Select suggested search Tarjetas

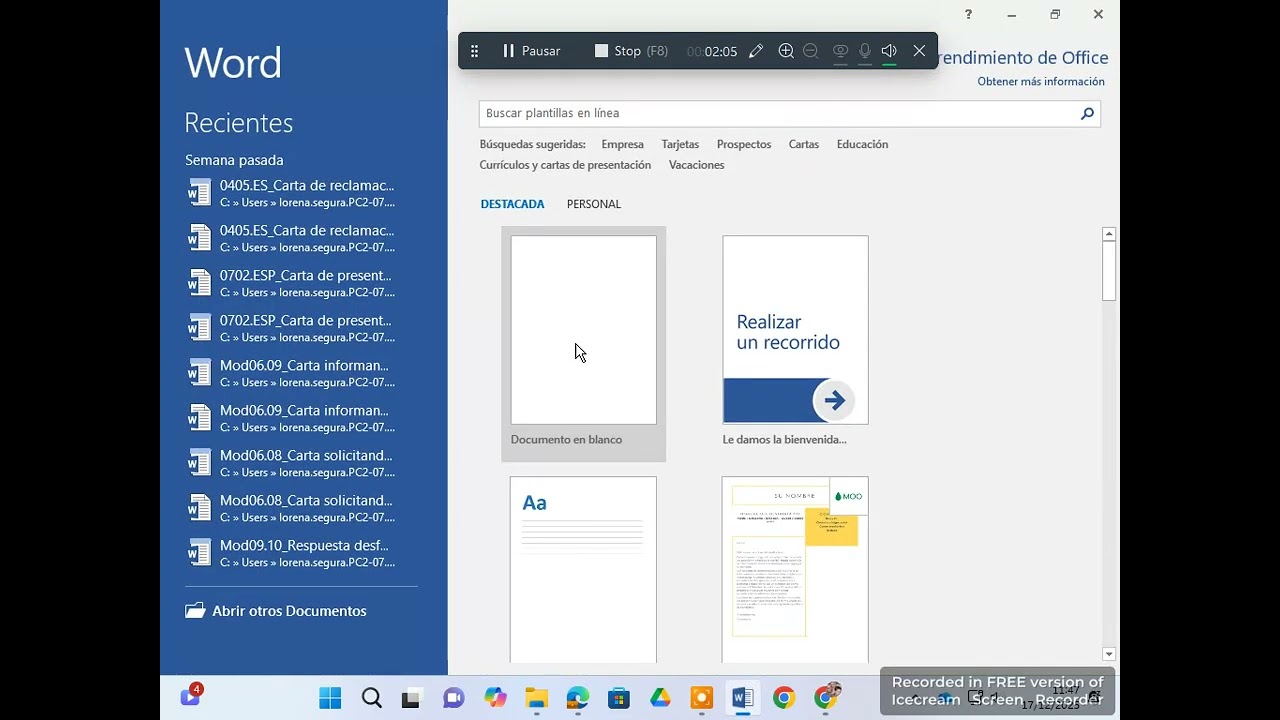coord(680,144)
